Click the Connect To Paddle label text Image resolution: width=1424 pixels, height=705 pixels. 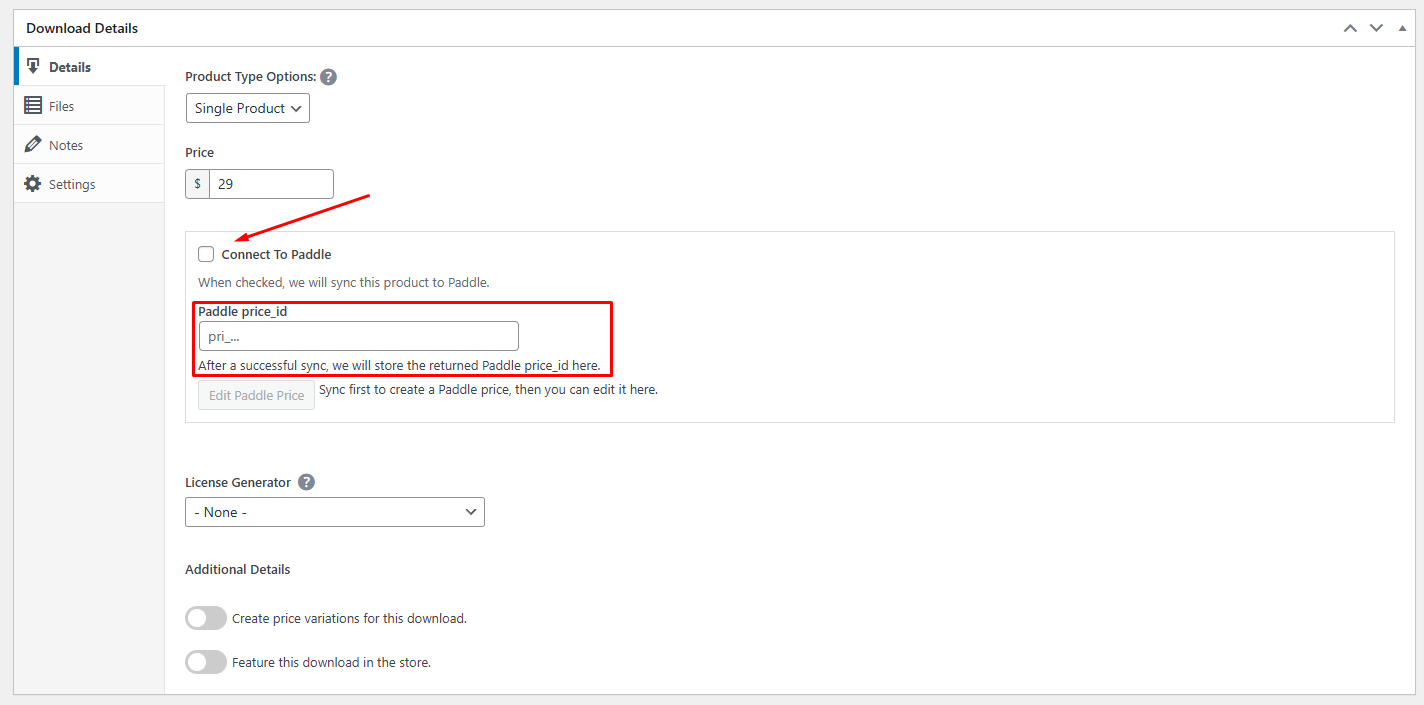click(276, 254)
